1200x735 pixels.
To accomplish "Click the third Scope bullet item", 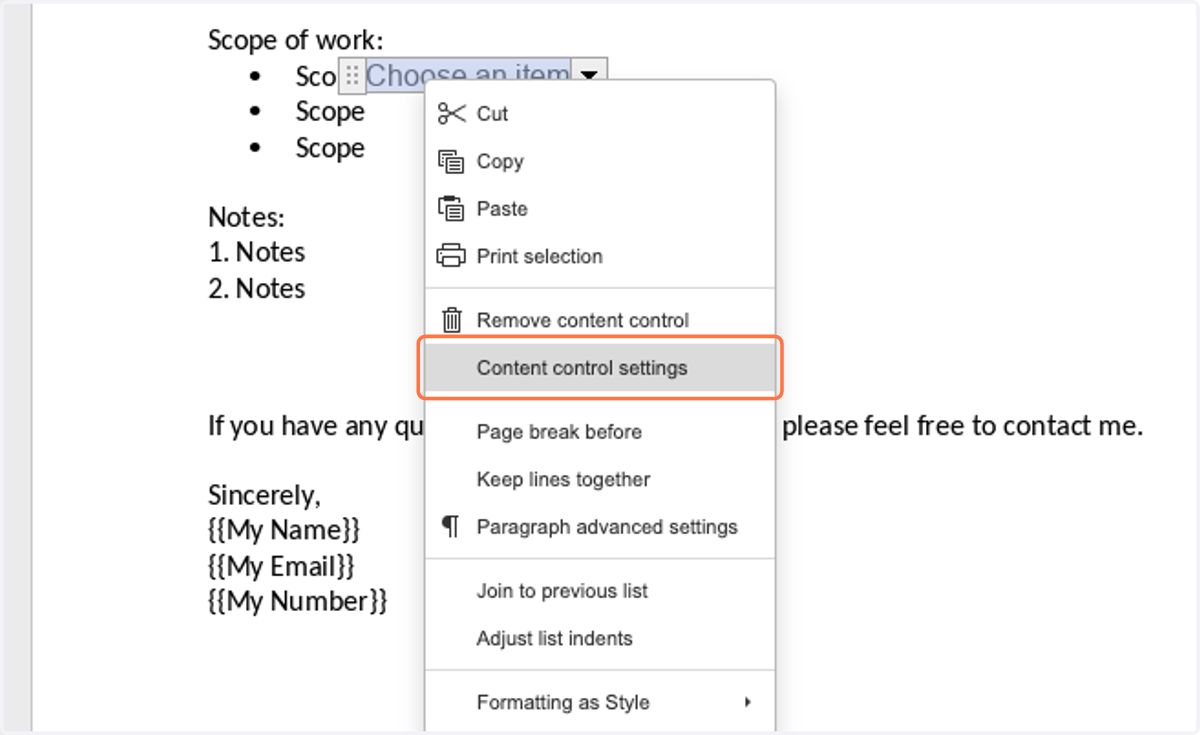I will [330, 148].
